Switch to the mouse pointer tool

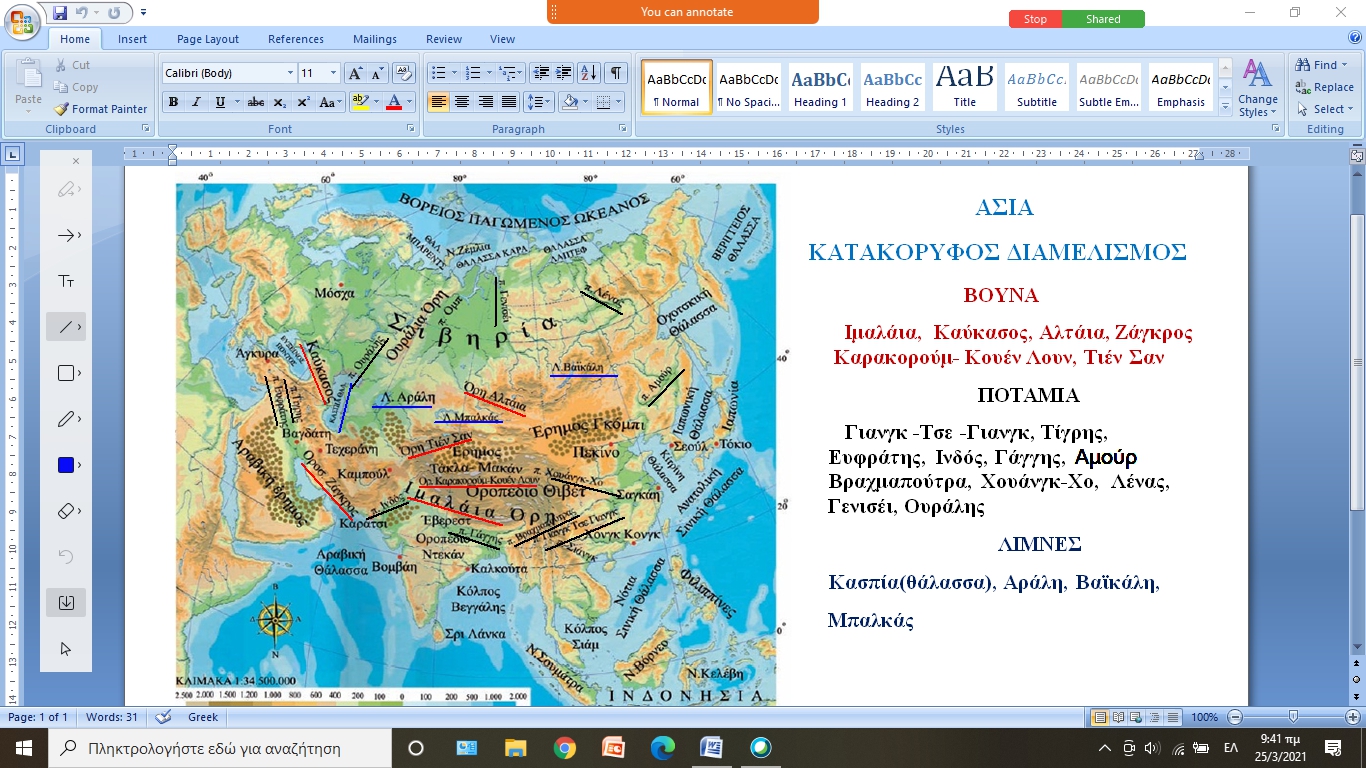pos(66,649)
